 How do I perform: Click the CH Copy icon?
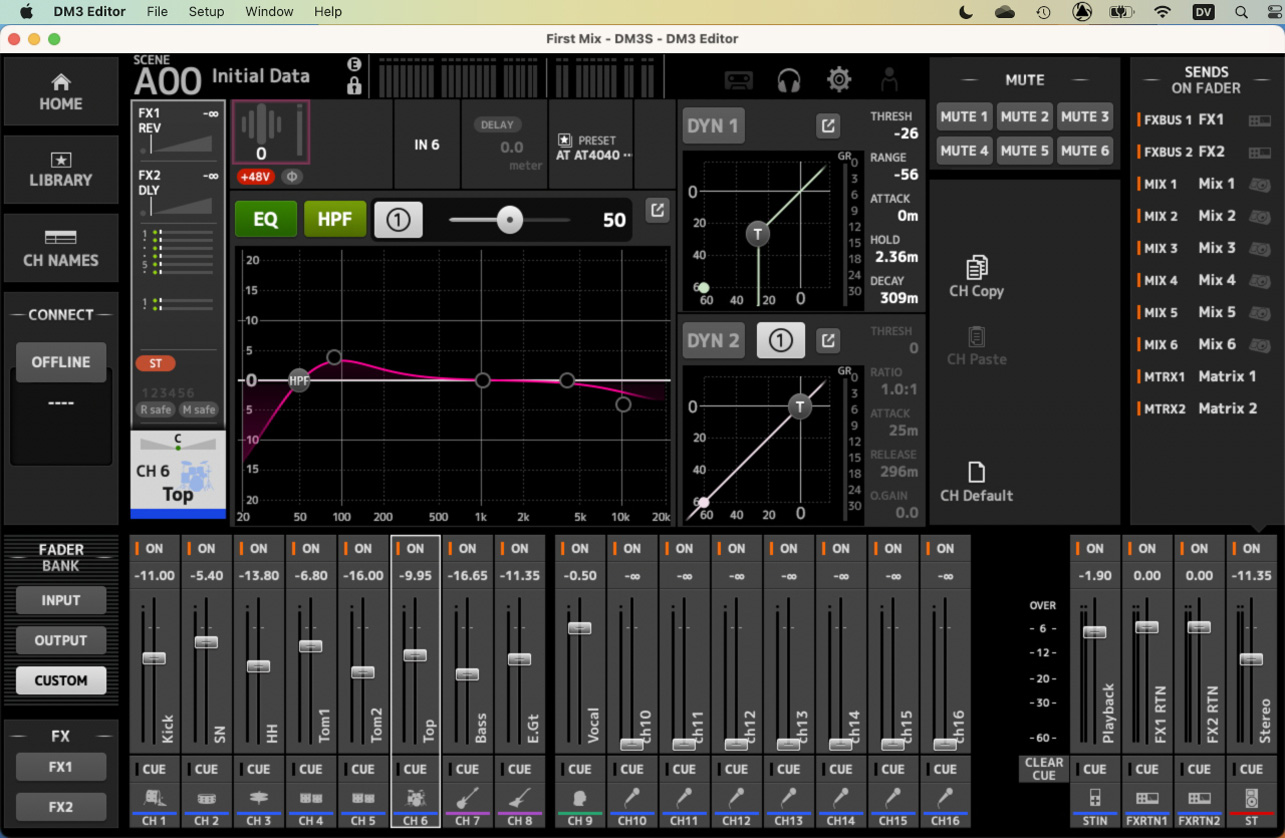pyautogui.click(x=976, y=267)
